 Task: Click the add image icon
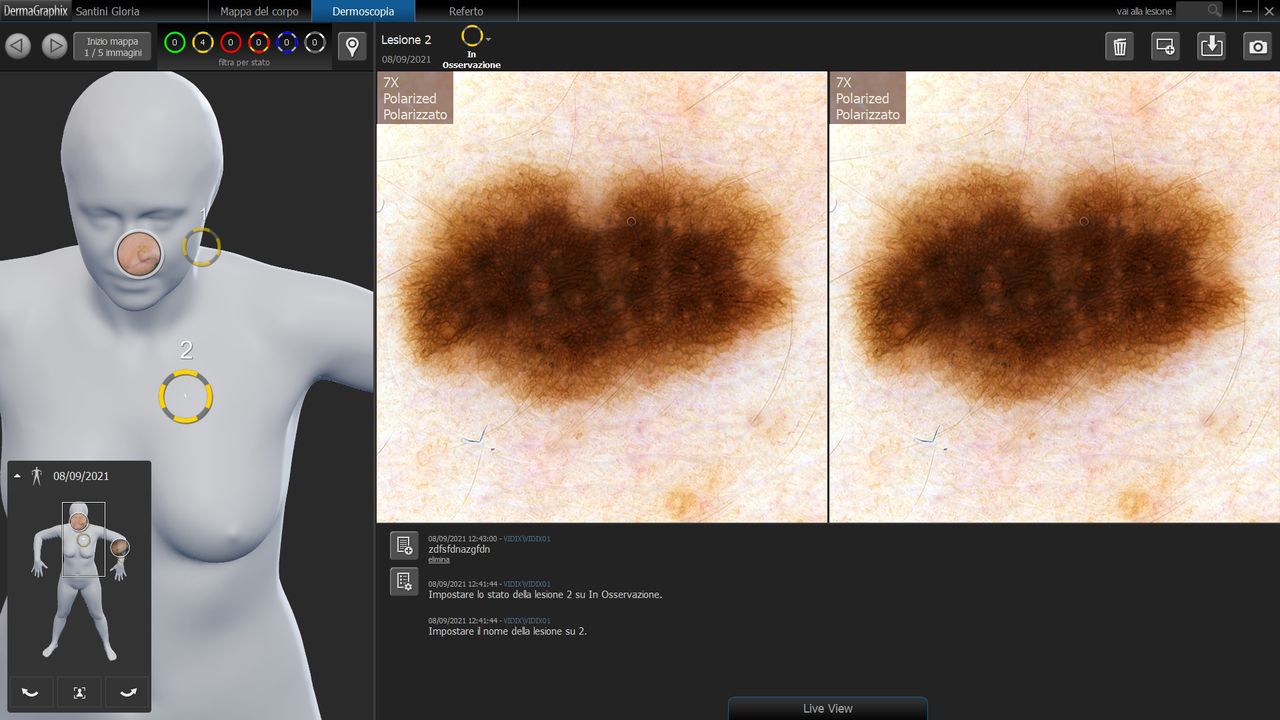[x=1165, y=46]
